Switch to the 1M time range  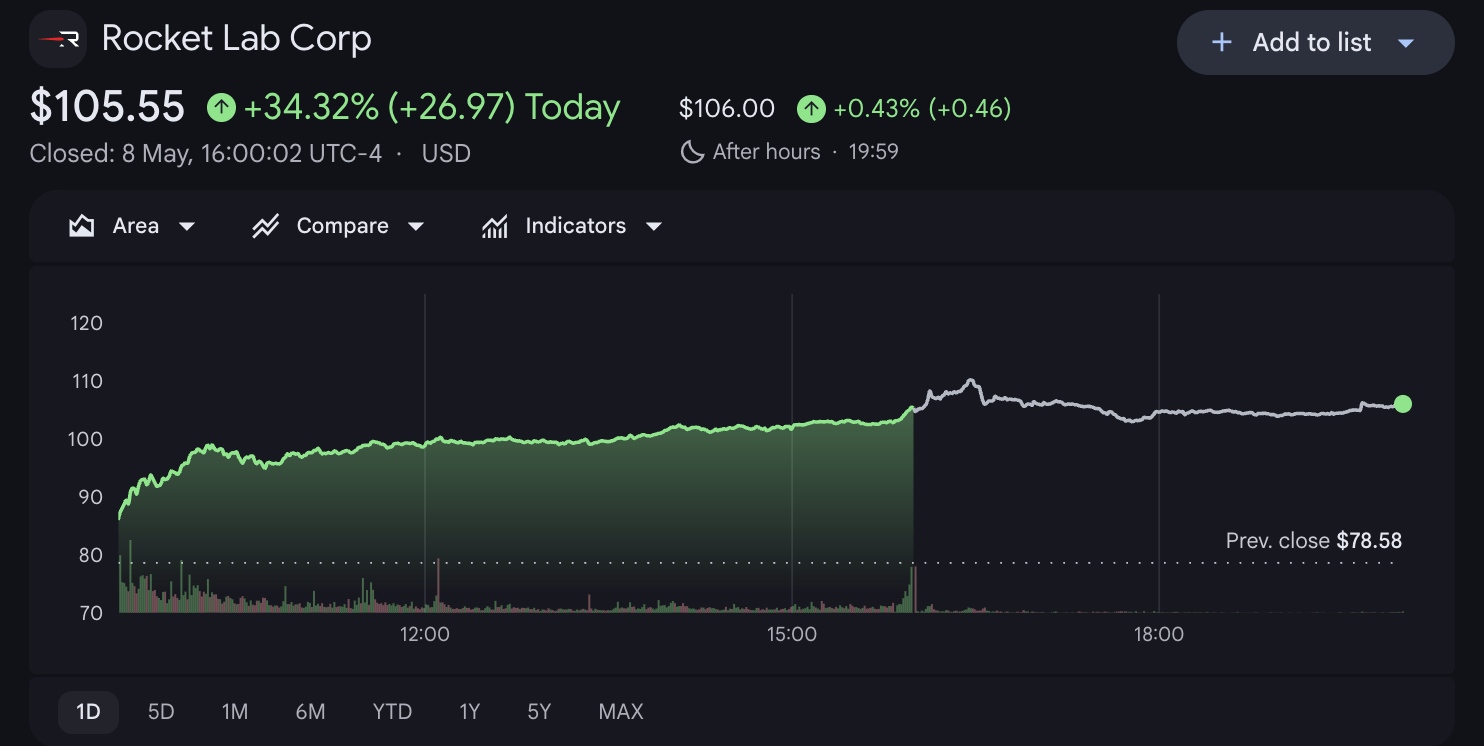235,712
